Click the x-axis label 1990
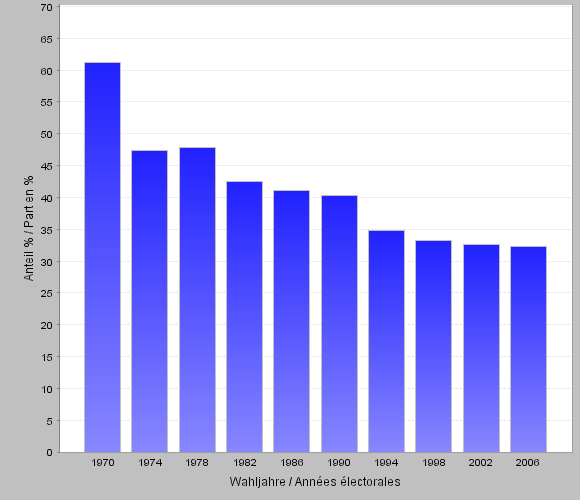This screenshot has height=500, width=580. (x=339, y=463)
